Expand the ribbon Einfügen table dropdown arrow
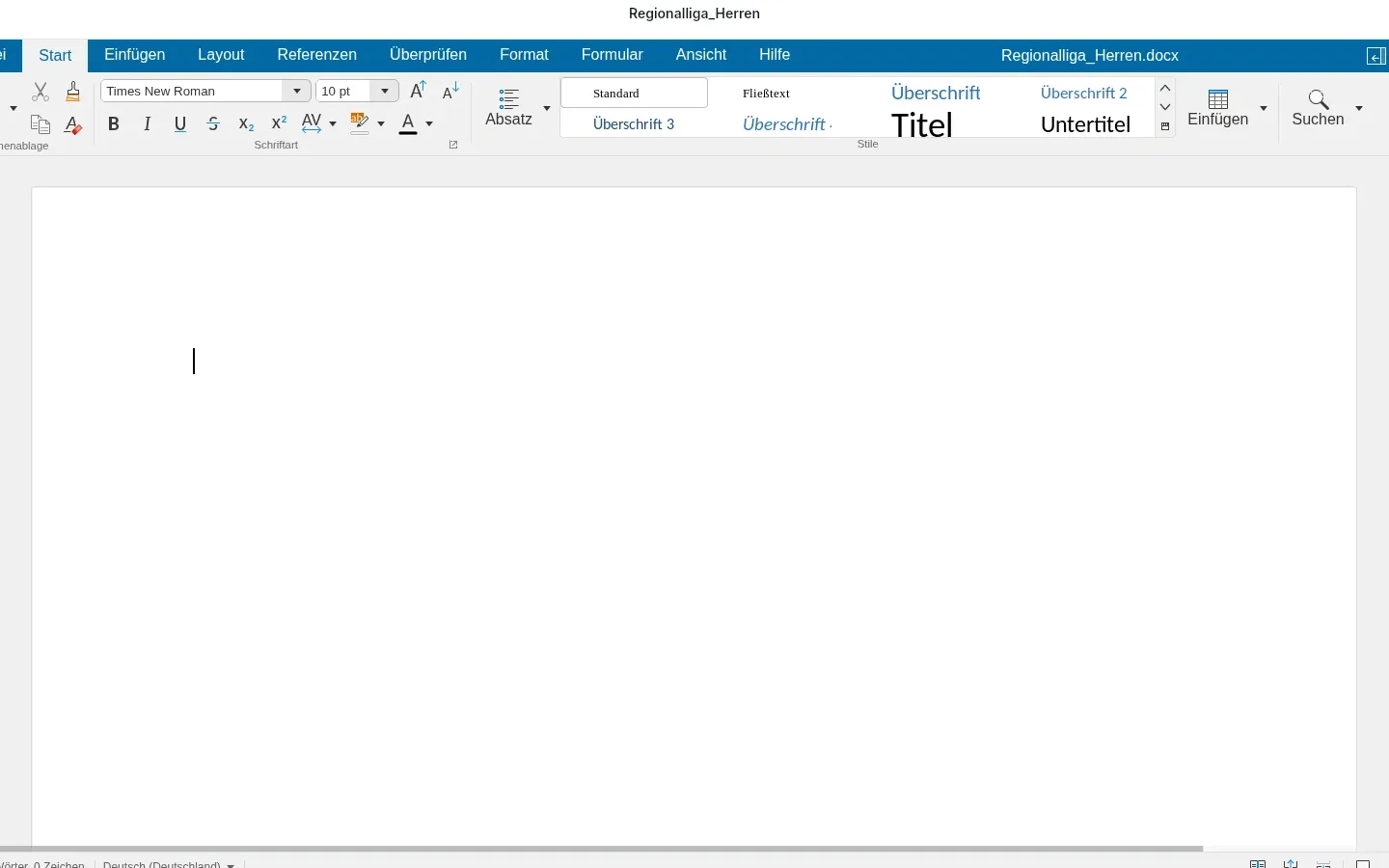This screenshot has width=1389, height=868. point(1264,108)
